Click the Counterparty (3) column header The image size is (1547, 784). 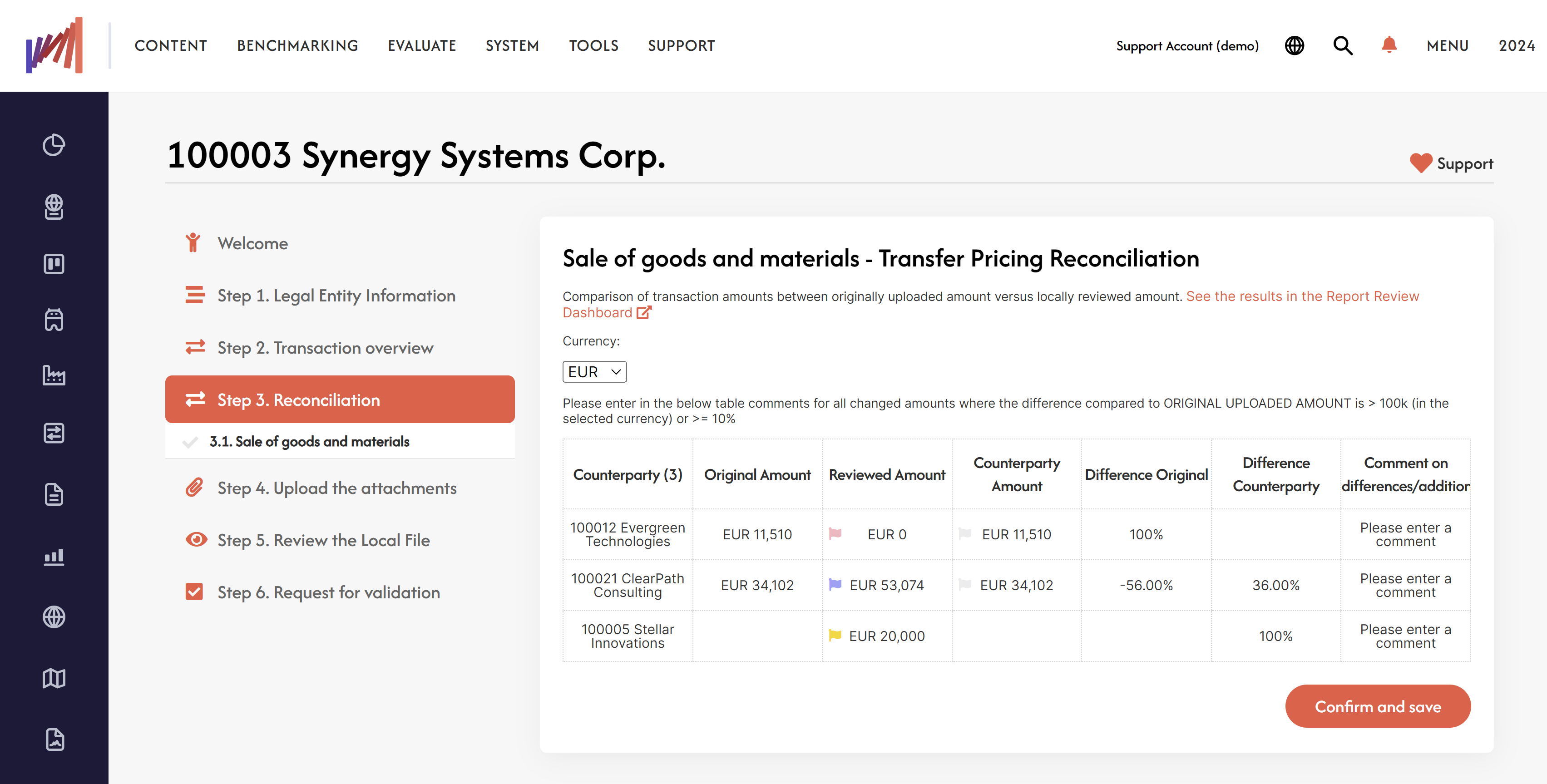click(x=628, y=474)
